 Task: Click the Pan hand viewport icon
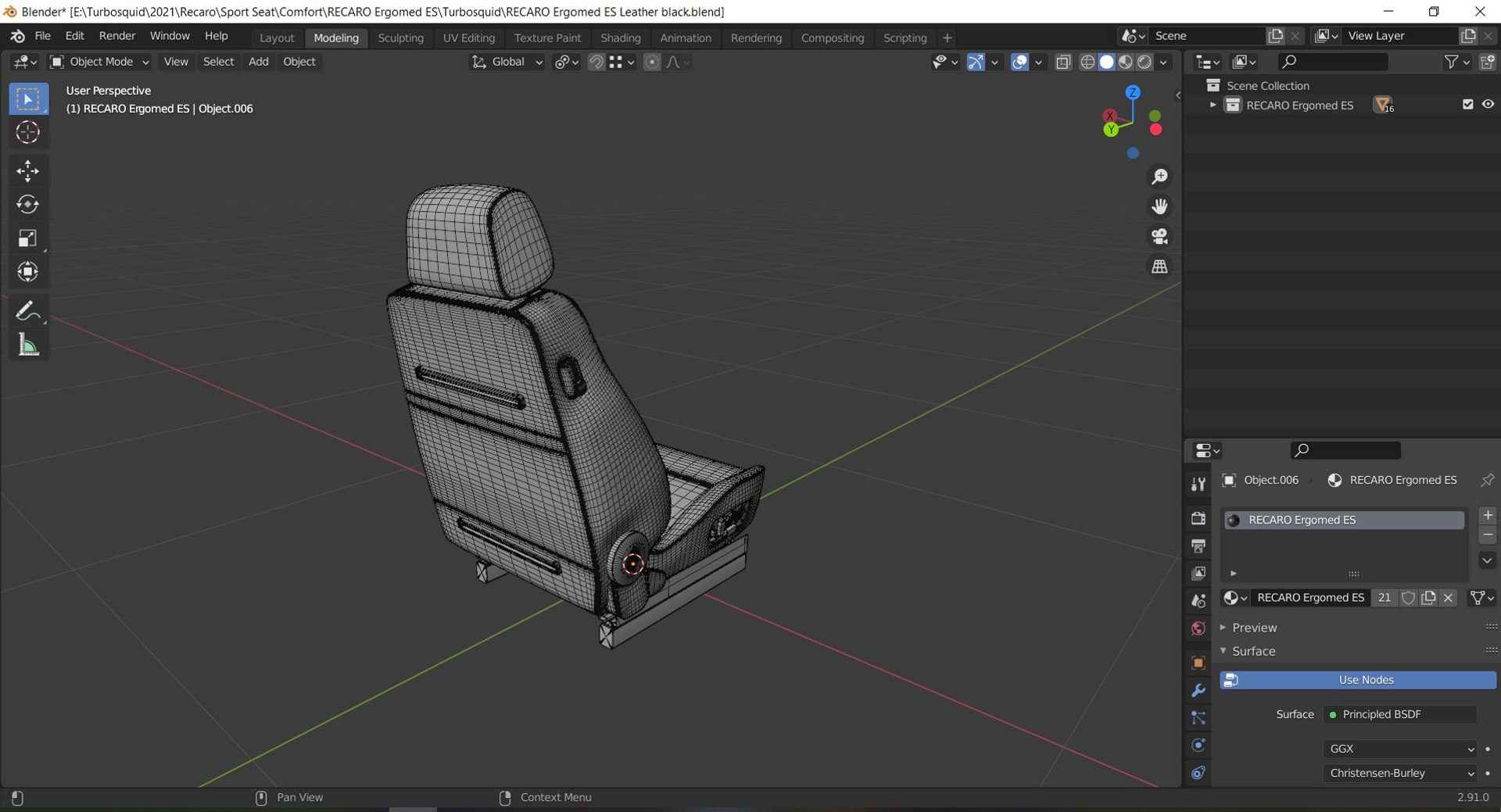coord(1159,206)
